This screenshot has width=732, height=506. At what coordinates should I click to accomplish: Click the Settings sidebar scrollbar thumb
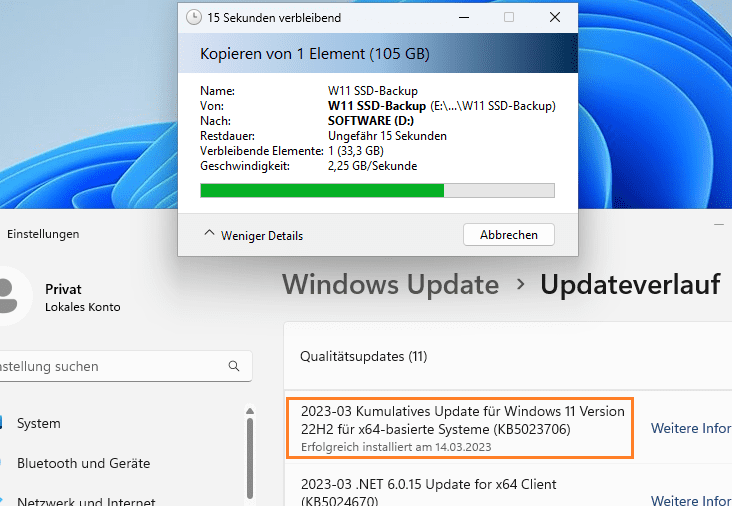click(250, 459)
